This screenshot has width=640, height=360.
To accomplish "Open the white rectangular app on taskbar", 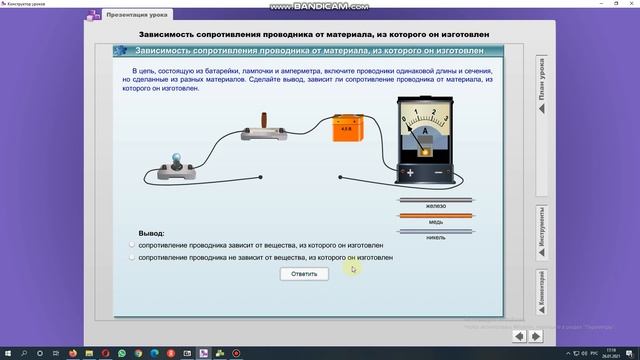I will (x=187, y=353).
